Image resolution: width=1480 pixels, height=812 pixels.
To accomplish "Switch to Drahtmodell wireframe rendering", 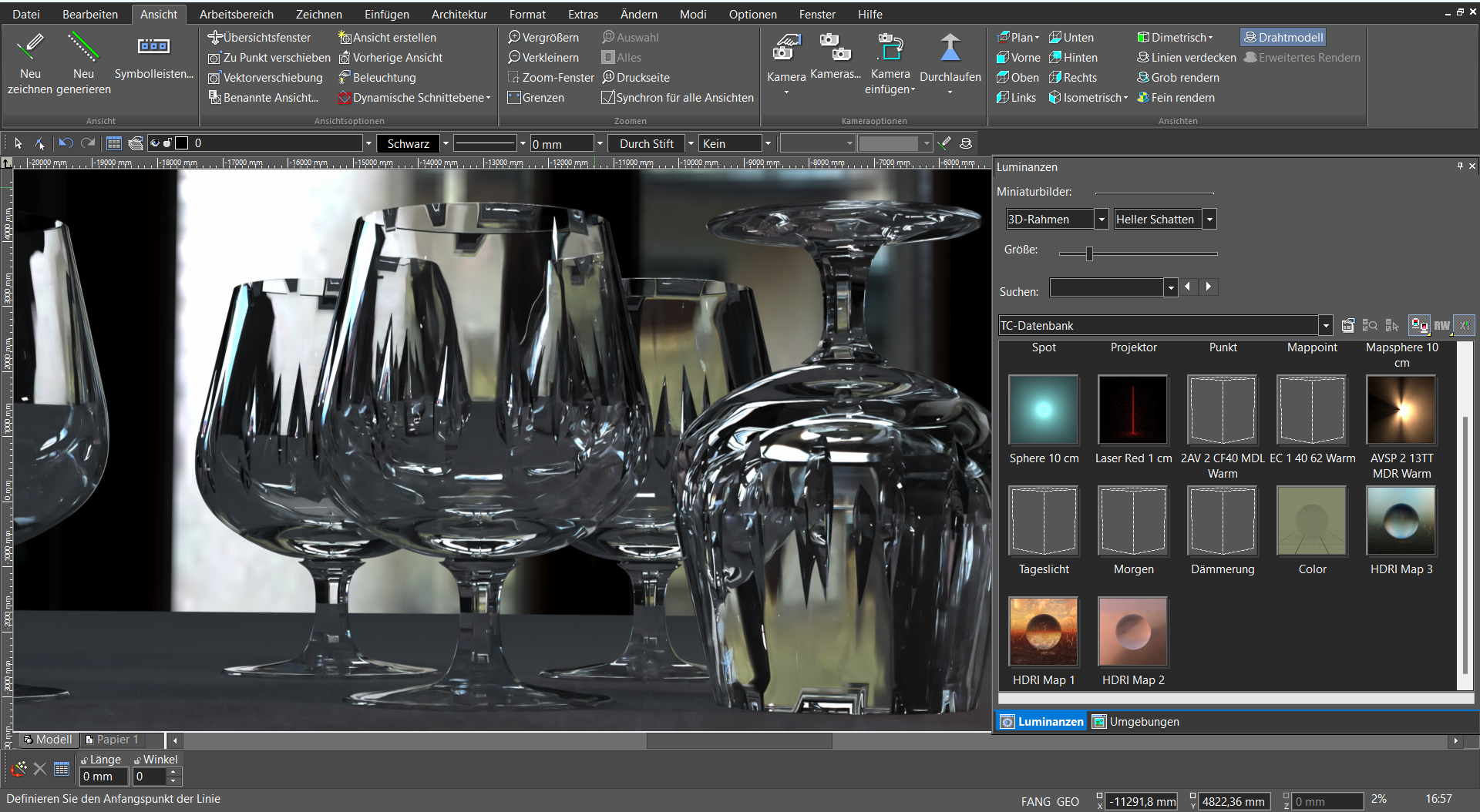I will pyautogui.click(x=1283, y=37).
